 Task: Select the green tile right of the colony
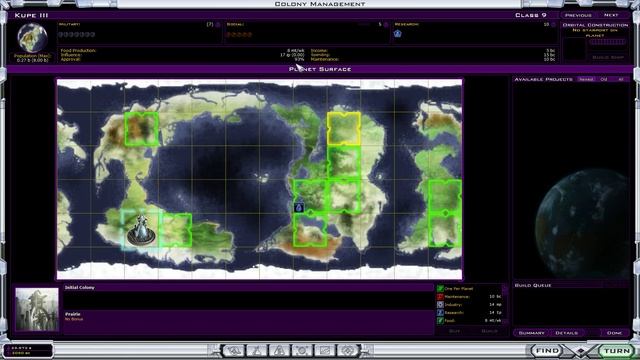175,230
